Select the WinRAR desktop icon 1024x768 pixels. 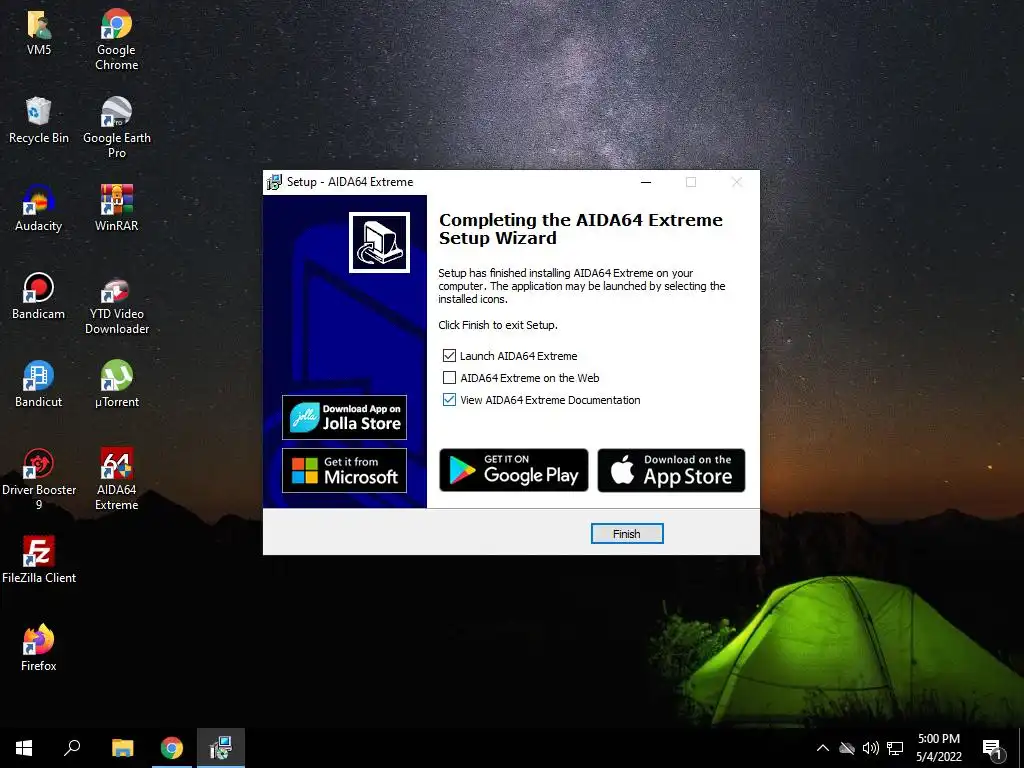click(116, 208)
